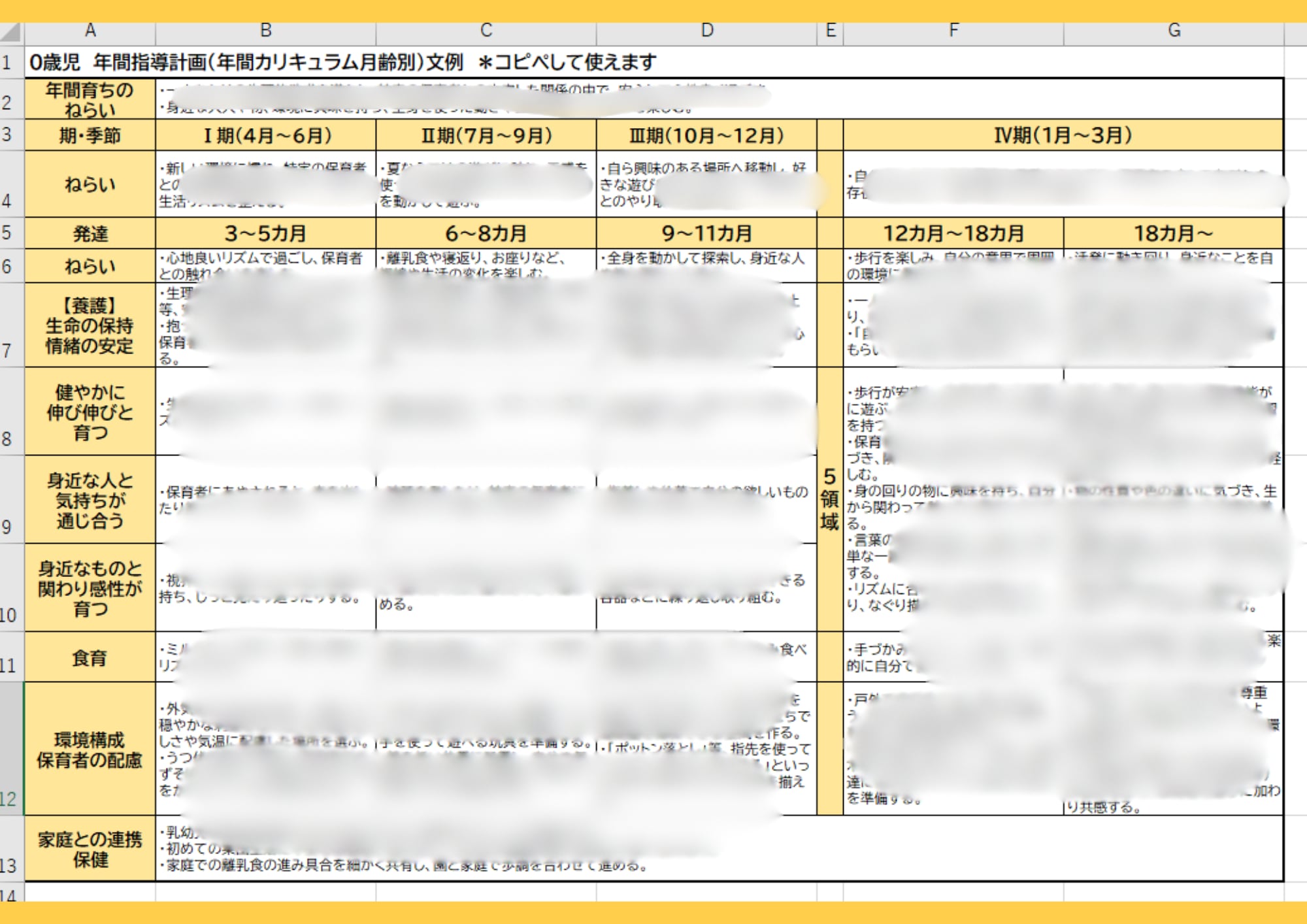This screenshot has height=924, width=1307.
Task: Click the vertical 5領域 cell
Action: pyautogui.click(x=830, y=500)
